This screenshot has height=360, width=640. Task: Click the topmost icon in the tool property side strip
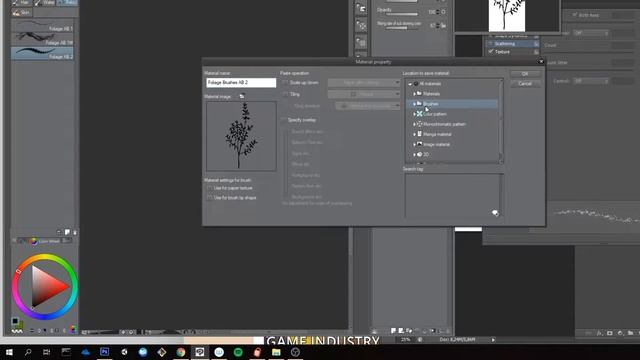point(361,9)
